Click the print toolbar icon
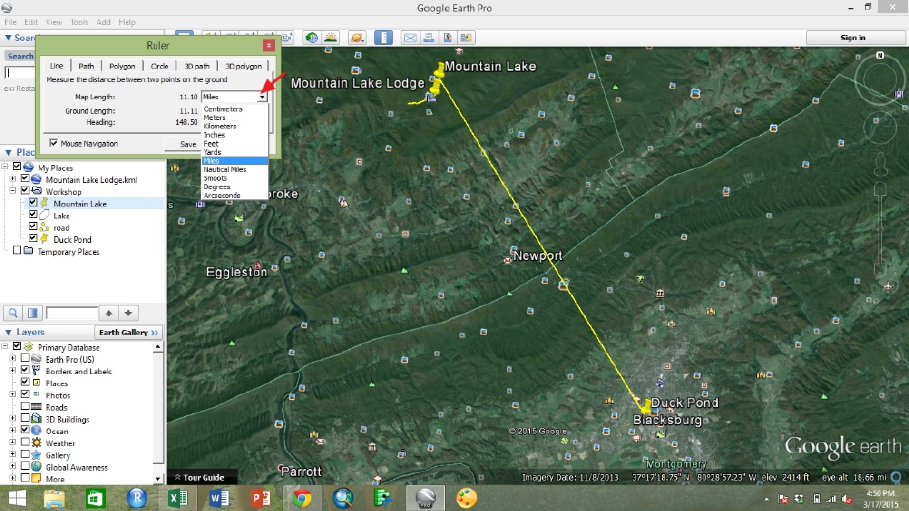Image resolution: width=909 pixels, height=511 pixels. 427,38
